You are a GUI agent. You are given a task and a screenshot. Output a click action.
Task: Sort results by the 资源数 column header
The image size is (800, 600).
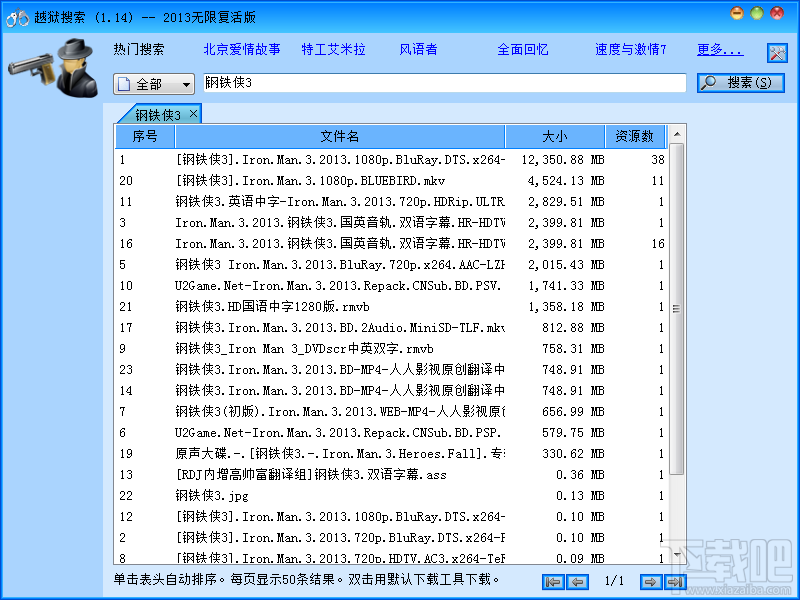[635, 137]
